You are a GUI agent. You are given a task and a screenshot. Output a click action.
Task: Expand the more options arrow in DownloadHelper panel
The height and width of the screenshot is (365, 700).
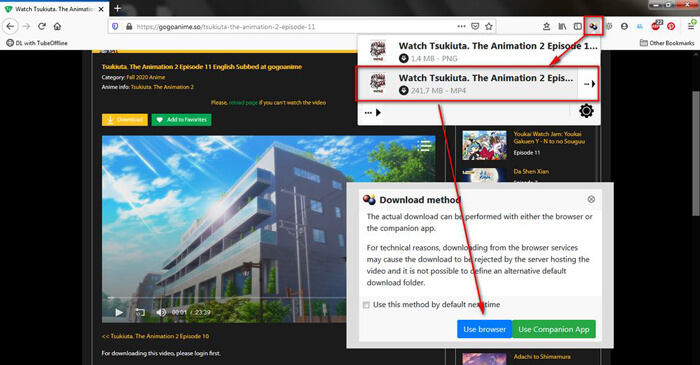coord(372,112)
